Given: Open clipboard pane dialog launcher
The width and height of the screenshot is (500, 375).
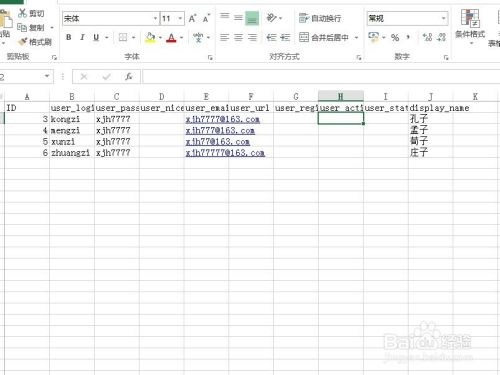Looking at the screenshot, I should [x=54, y=58].
